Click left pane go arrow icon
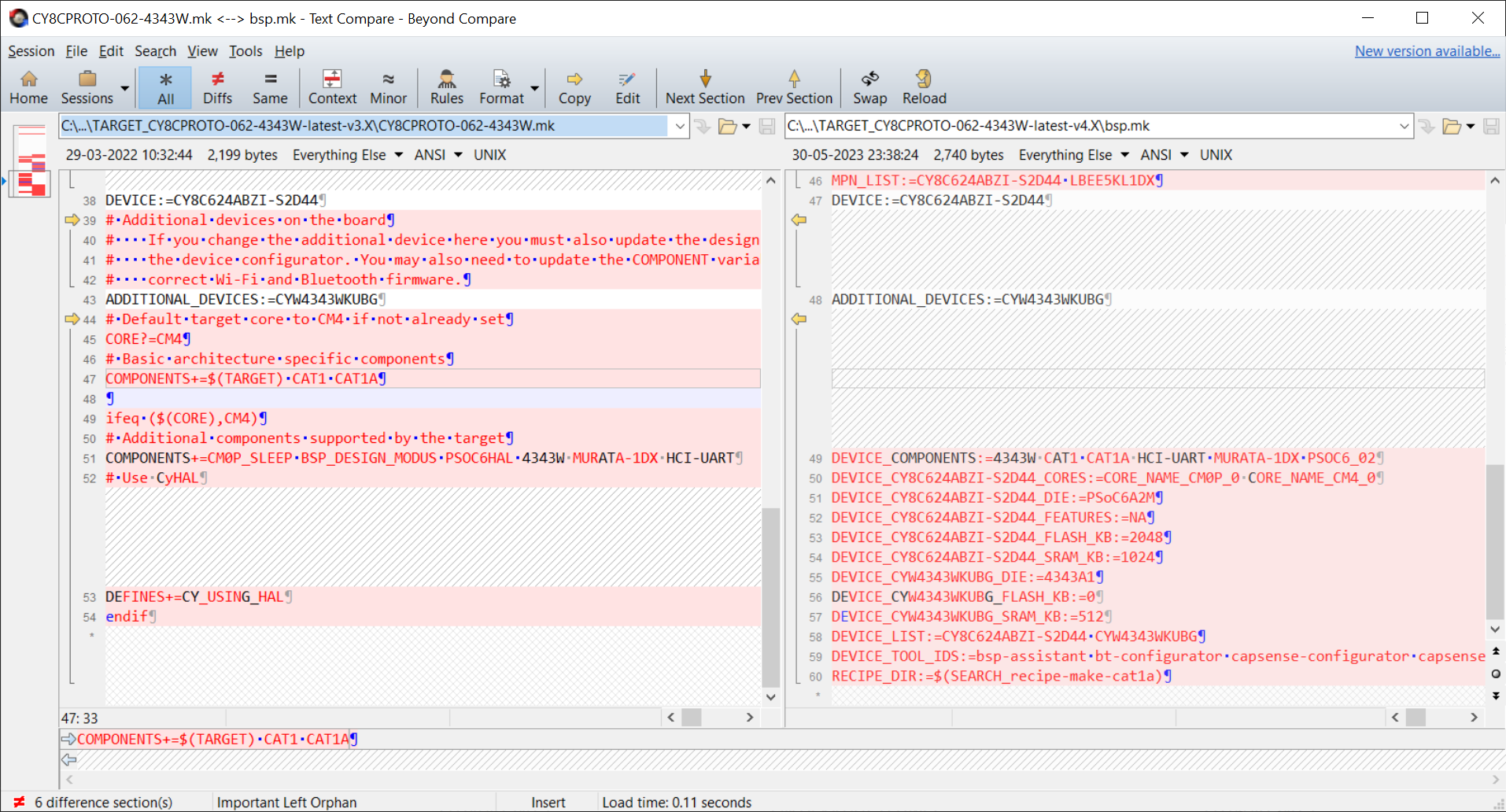1506x812 pixels. (703, 126)
